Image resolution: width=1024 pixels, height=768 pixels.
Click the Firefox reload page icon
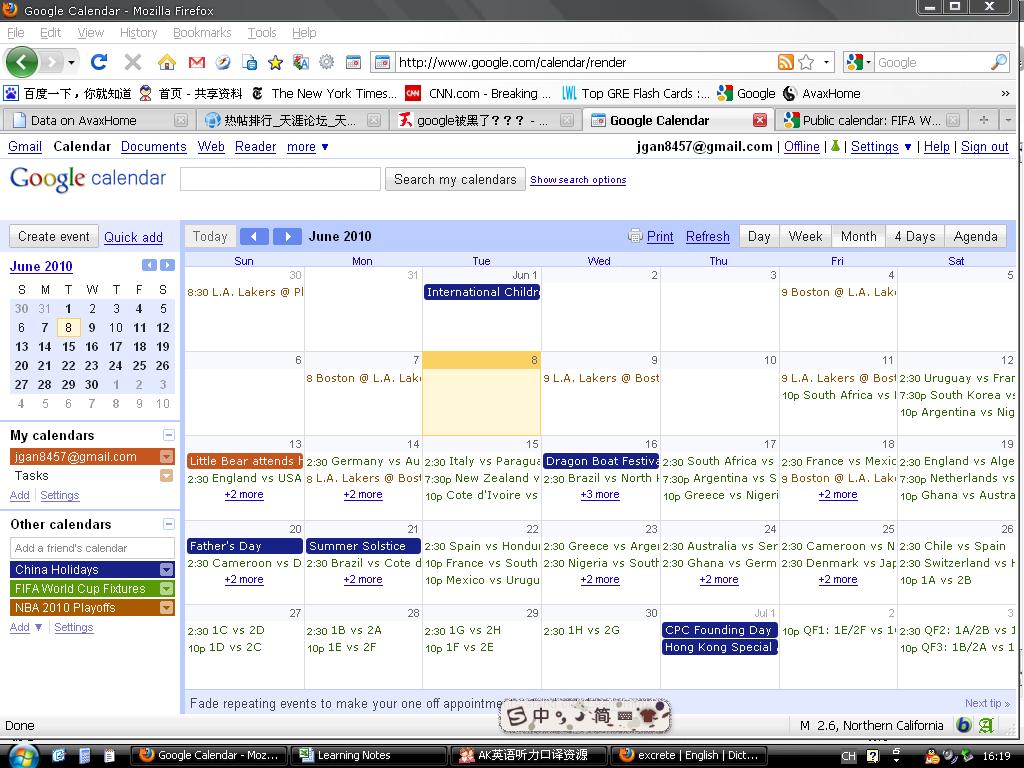[99, 62]
